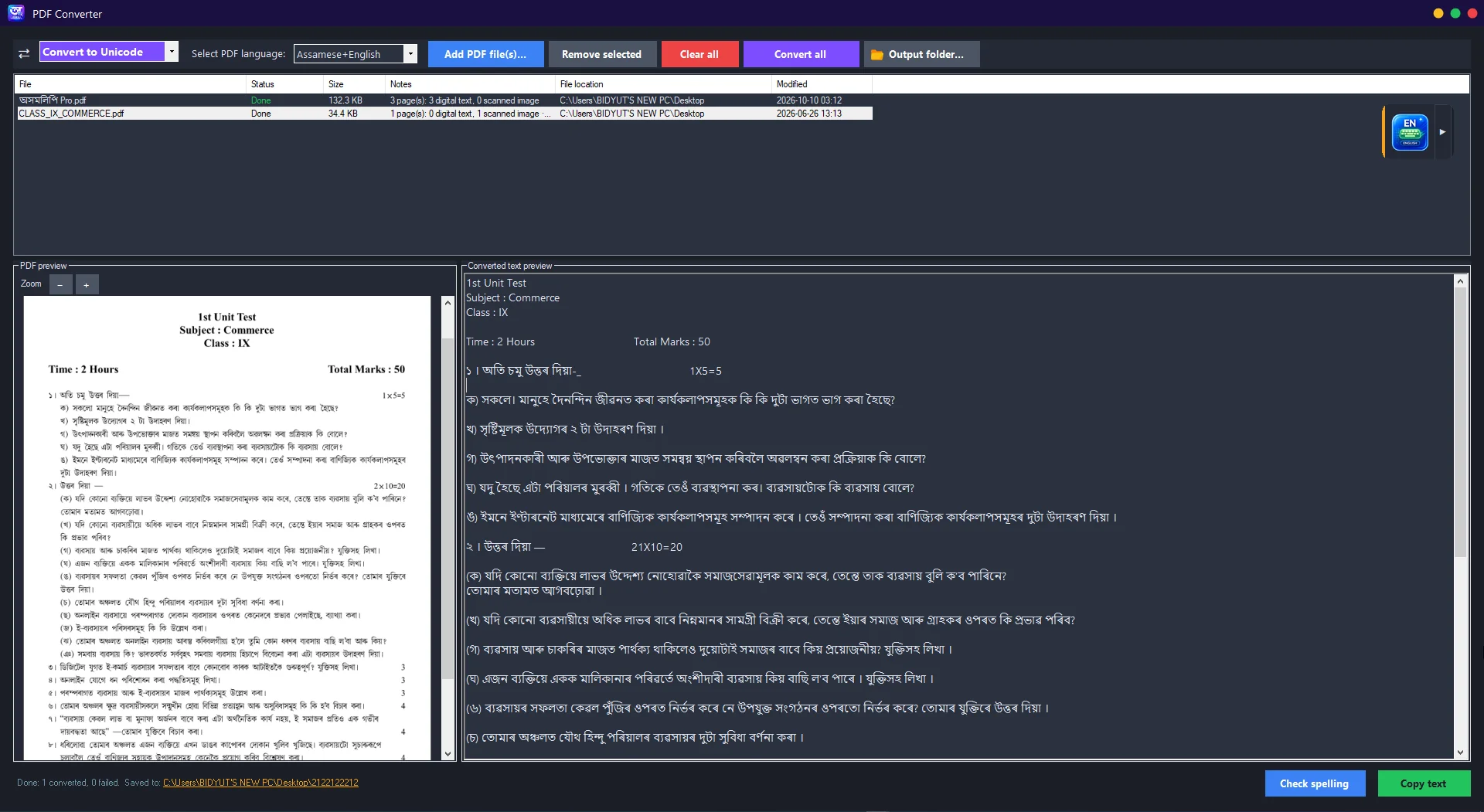This screenshot has height=812, width=1484.
Task: Zoom in the PDF preview with plus
Action: pos(87,285)
